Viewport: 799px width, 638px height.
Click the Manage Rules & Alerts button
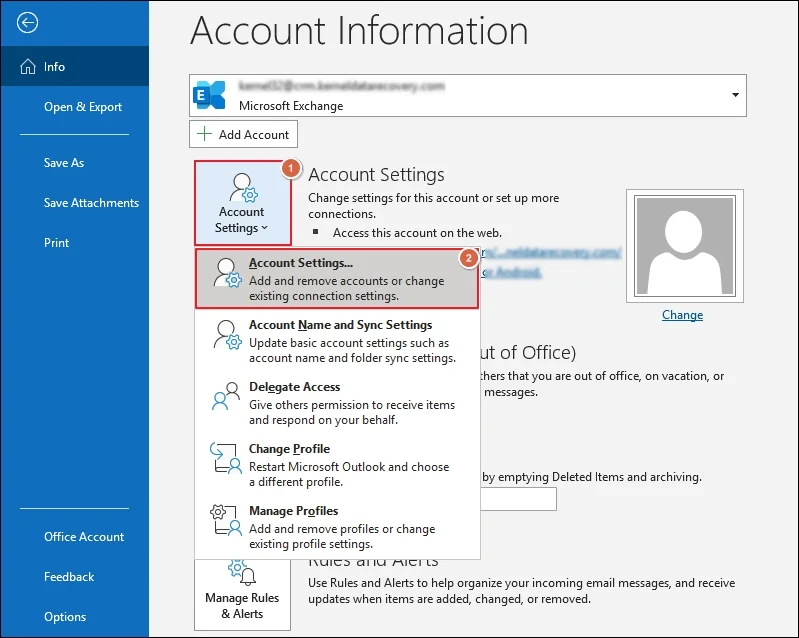click(x=242, y=594)
